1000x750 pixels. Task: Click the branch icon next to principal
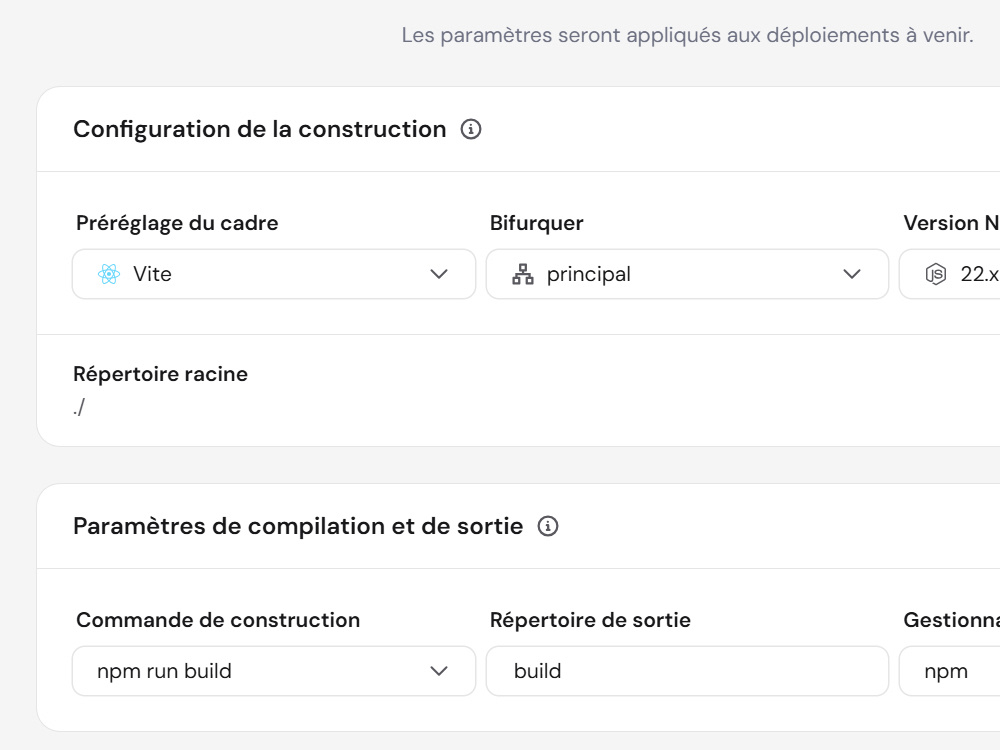click(x=523, y=274)
